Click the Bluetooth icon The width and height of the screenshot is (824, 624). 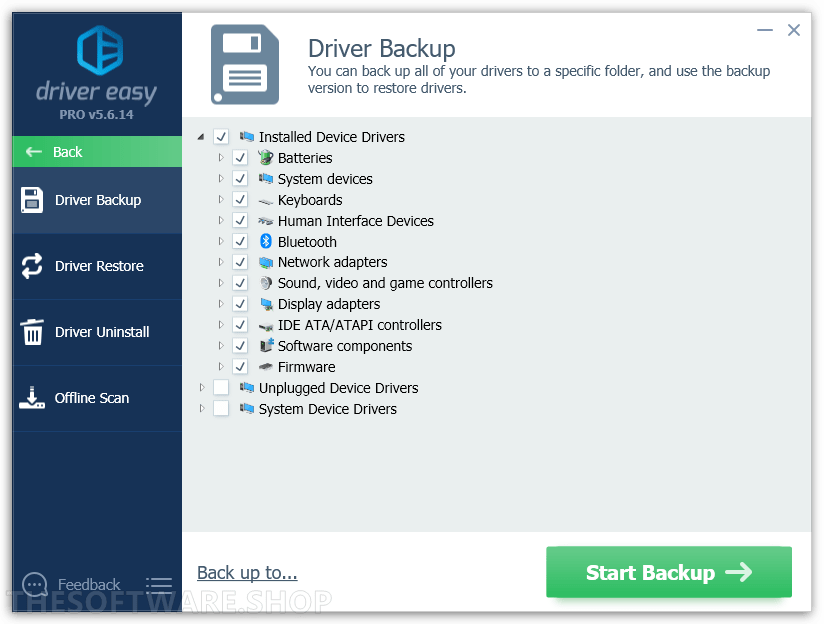[x=266, y=241]
